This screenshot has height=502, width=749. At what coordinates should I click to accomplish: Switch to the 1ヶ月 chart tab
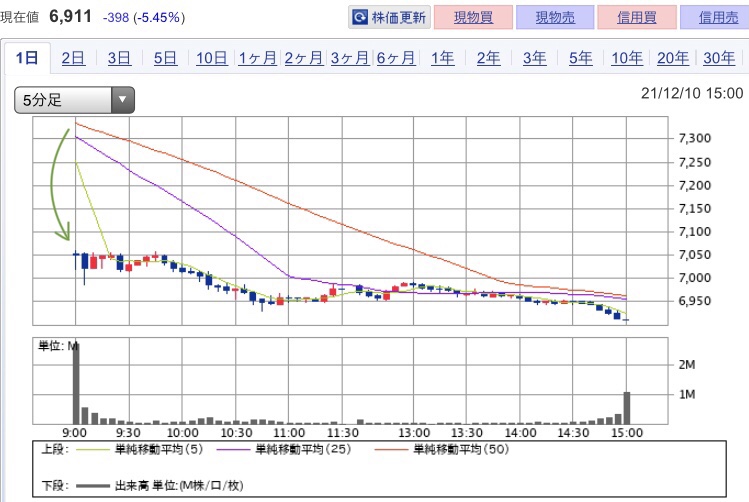[257, 58]
